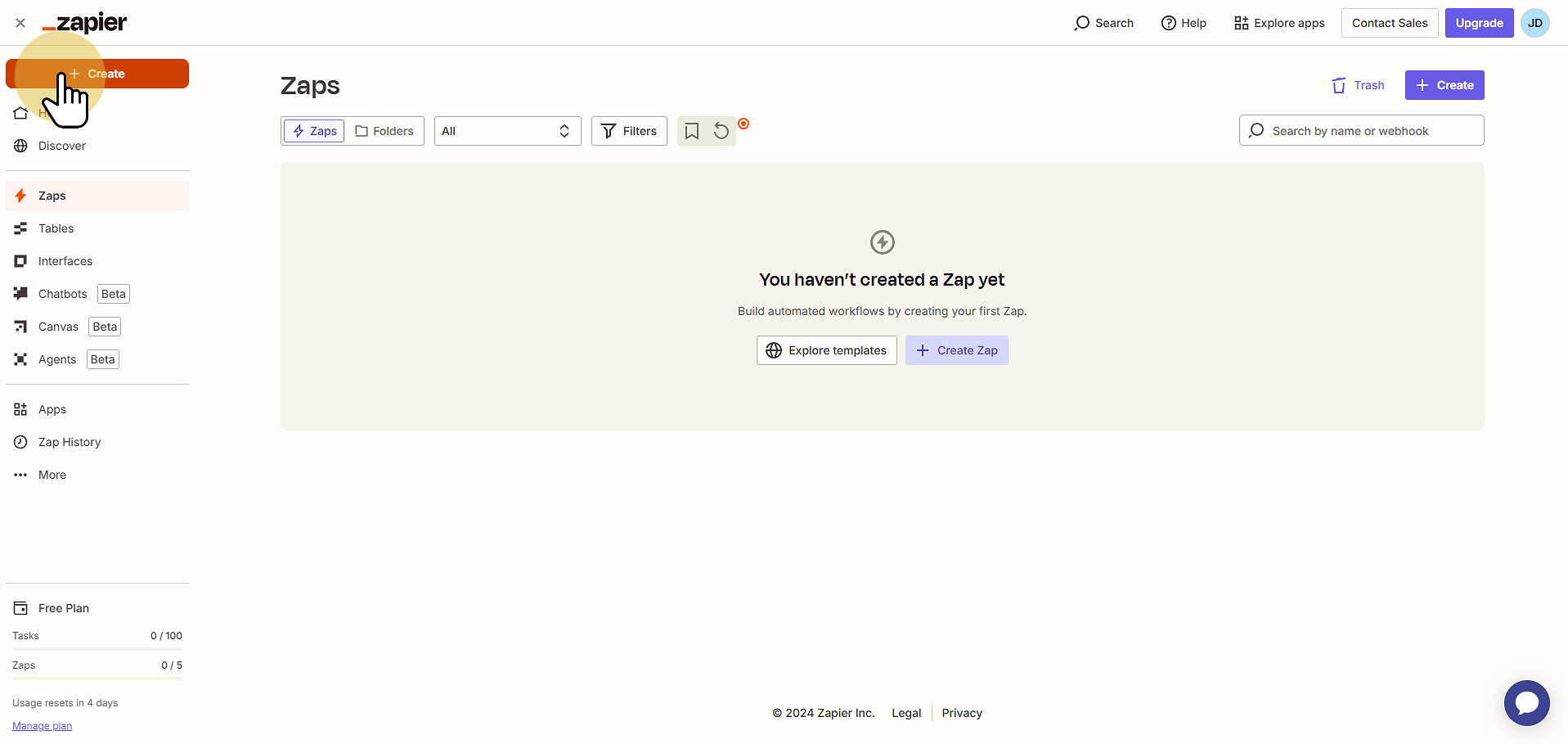
Task: Click the three-dots More icon
Action: tap(20, 475)
